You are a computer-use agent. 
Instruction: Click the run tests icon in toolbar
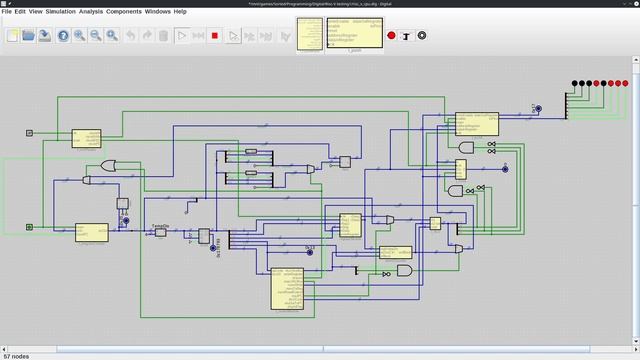coord(285,36)
